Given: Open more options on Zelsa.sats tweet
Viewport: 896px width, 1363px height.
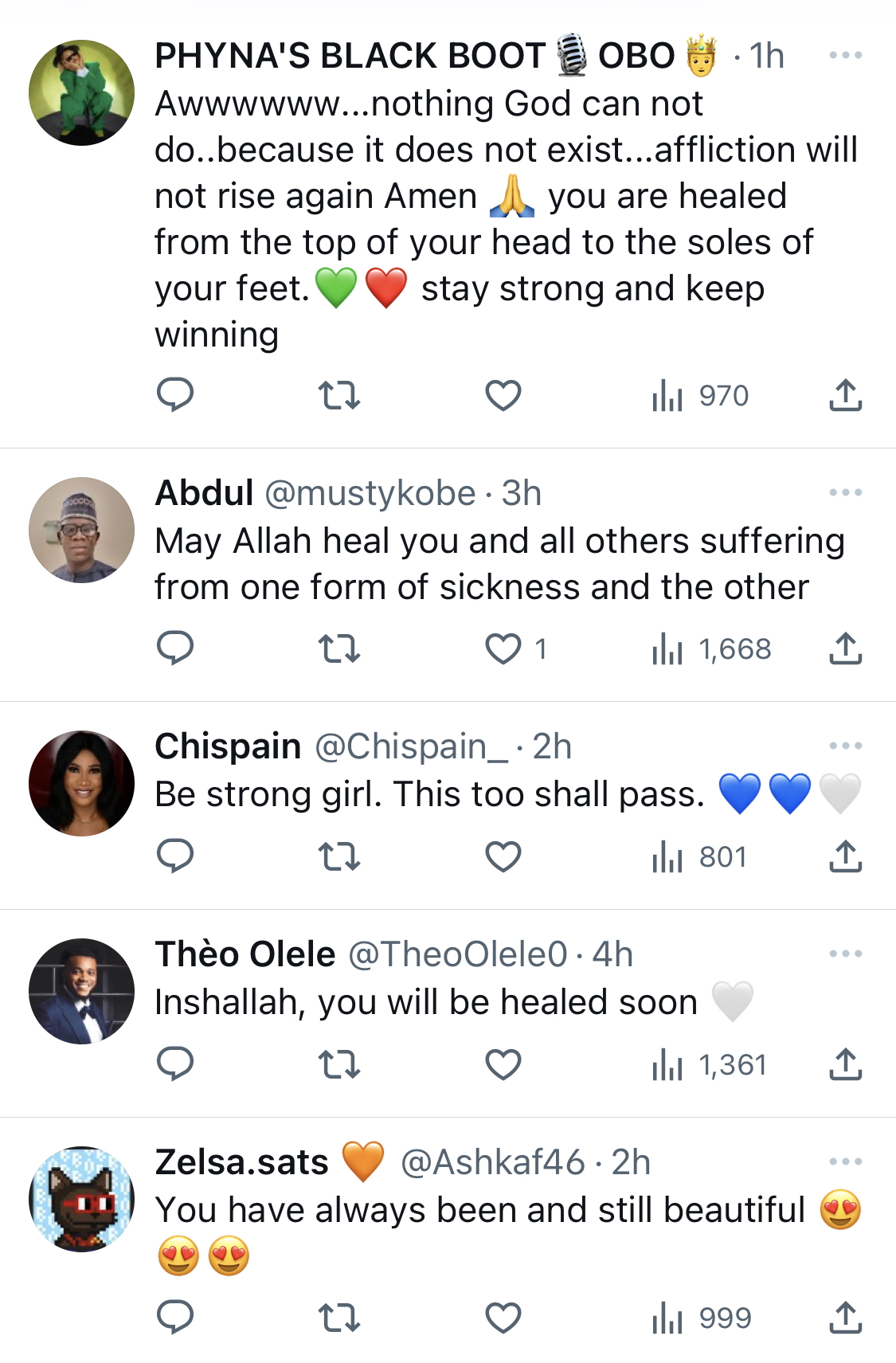Looking at the screenshot, I should point(846,1161).
